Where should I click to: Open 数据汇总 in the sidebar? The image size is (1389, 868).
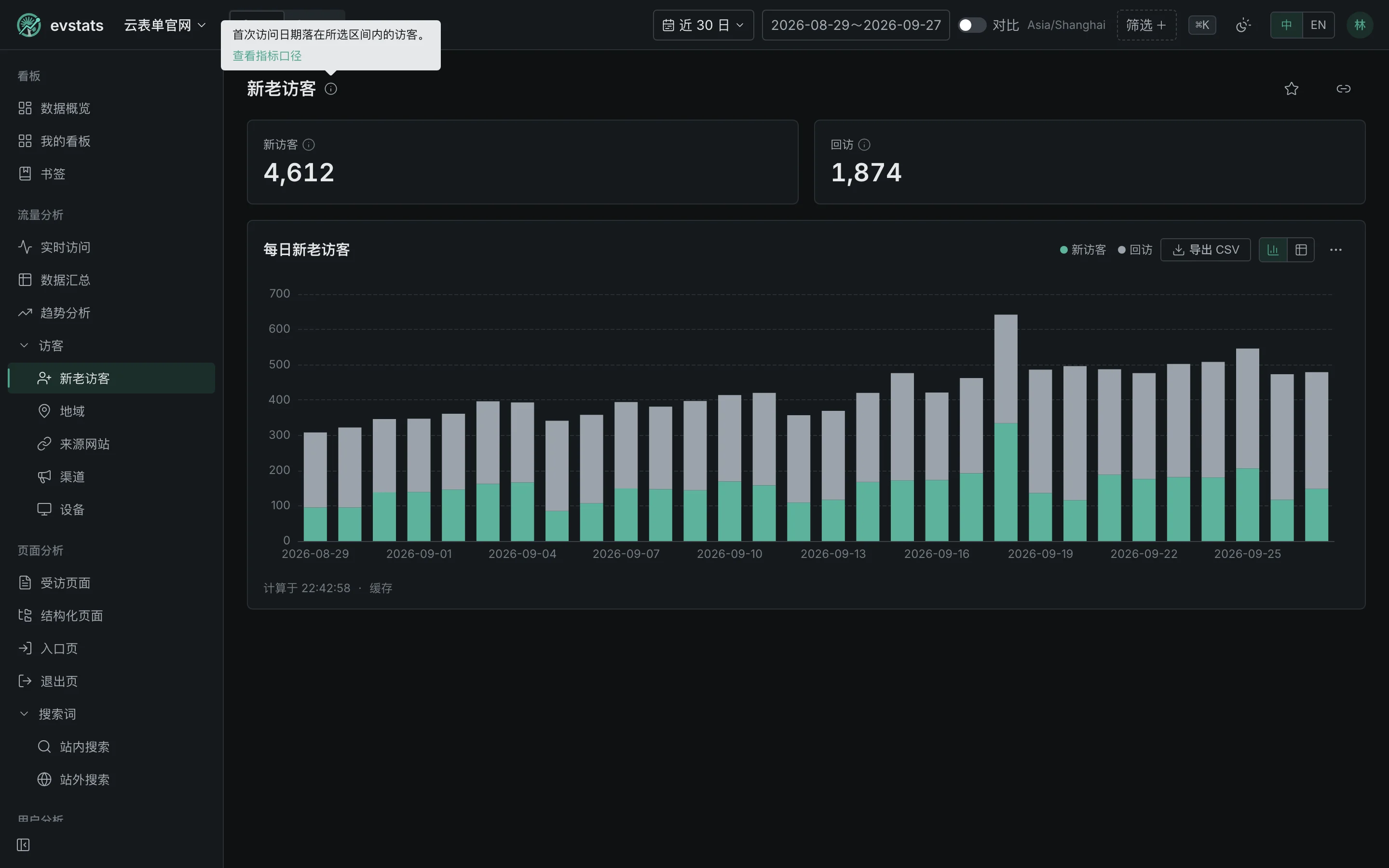pos(111,280)
